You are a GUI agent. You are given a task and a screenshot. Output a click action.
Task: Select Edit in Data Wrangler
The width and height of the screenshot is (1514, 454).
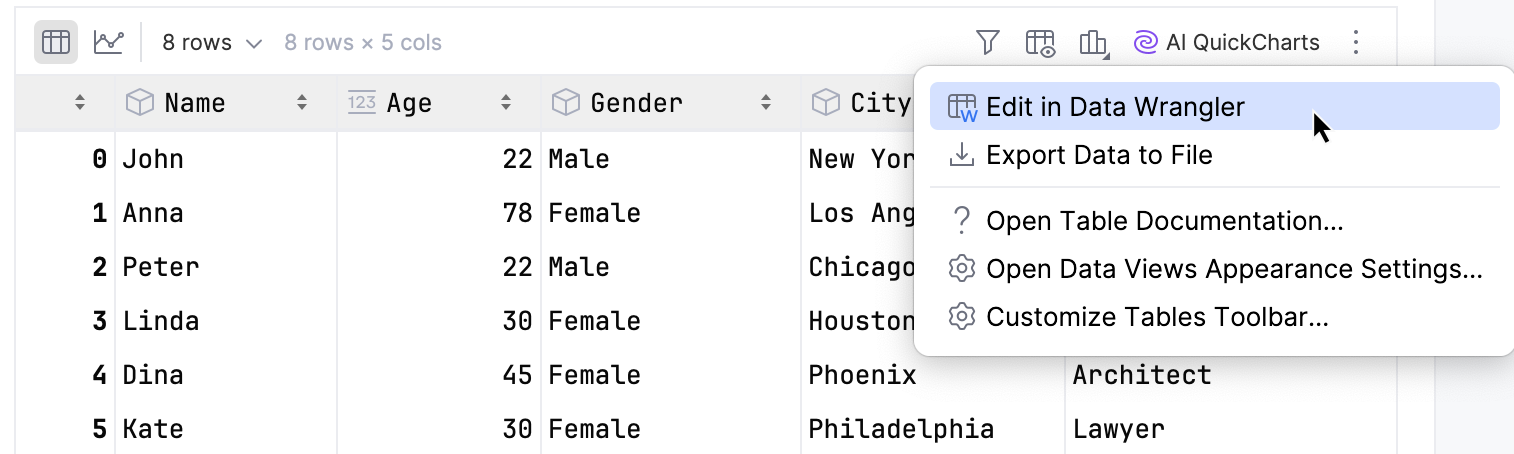(x=1114, y=107)
